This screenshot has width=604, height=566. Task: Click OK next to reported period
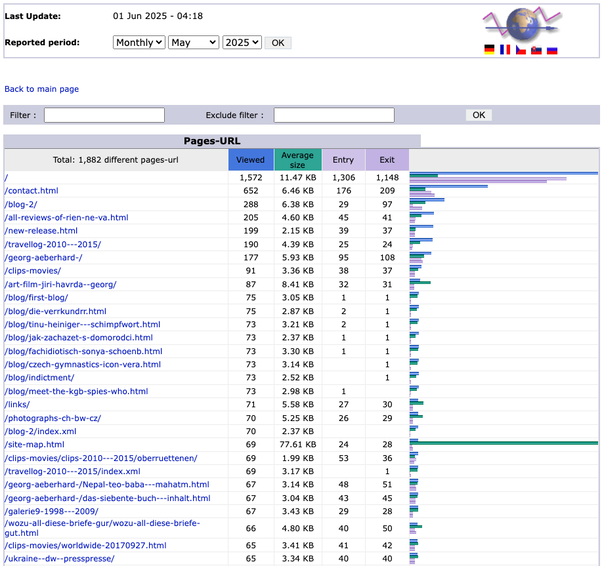278,43
